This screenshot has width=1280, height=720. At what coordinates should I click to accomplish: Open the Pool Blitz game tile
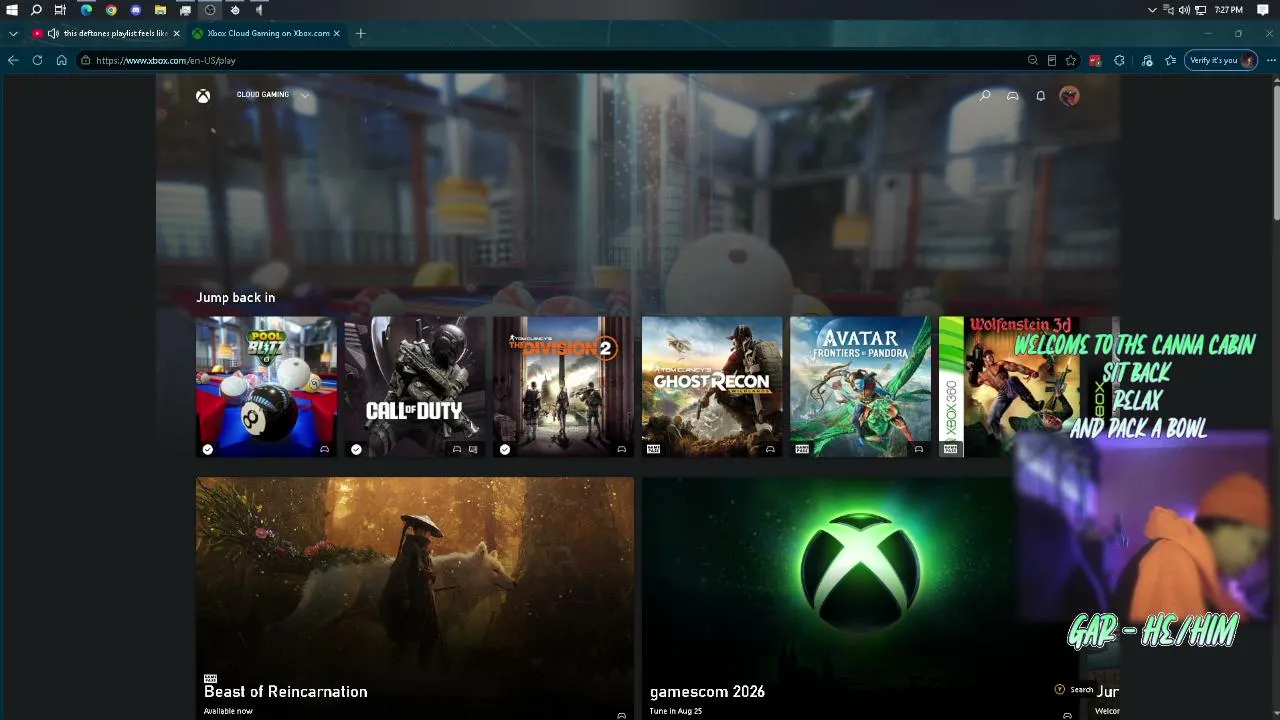pyautogui.click(x=266, y=387)
